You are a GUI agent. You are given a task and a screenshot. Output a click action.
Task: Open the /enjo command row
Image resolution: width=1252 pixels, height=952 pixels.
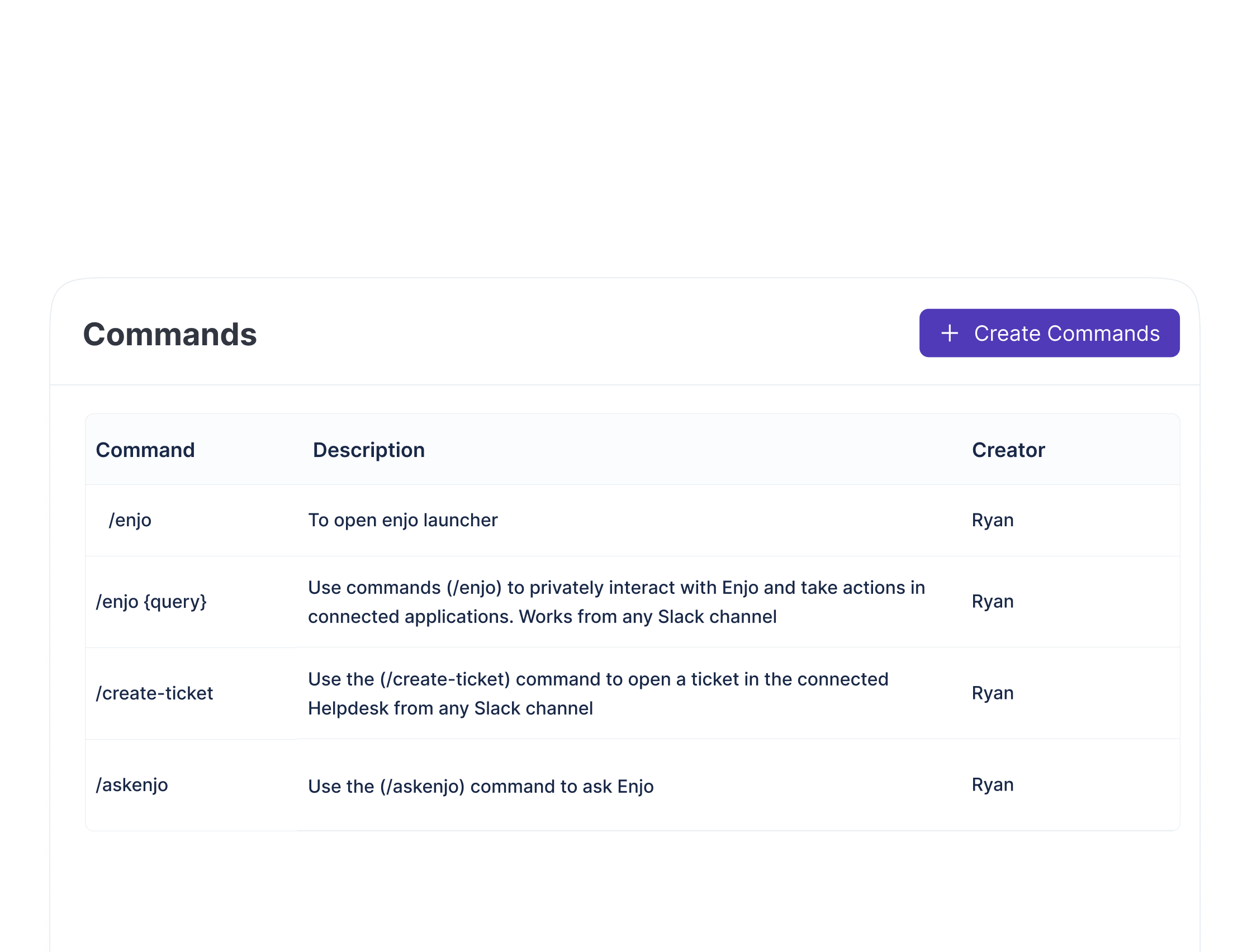(x=130, y=520)
